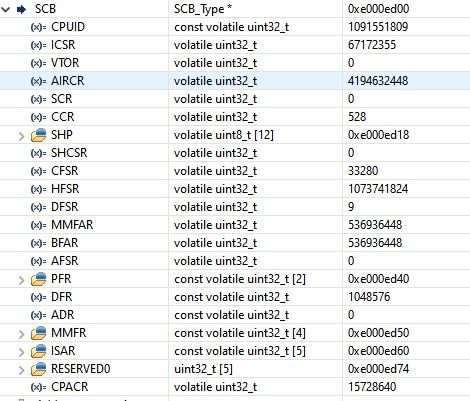Click the variable icon beside CCR
Viewport: 470px width, 401px height.
click(38, 117)
